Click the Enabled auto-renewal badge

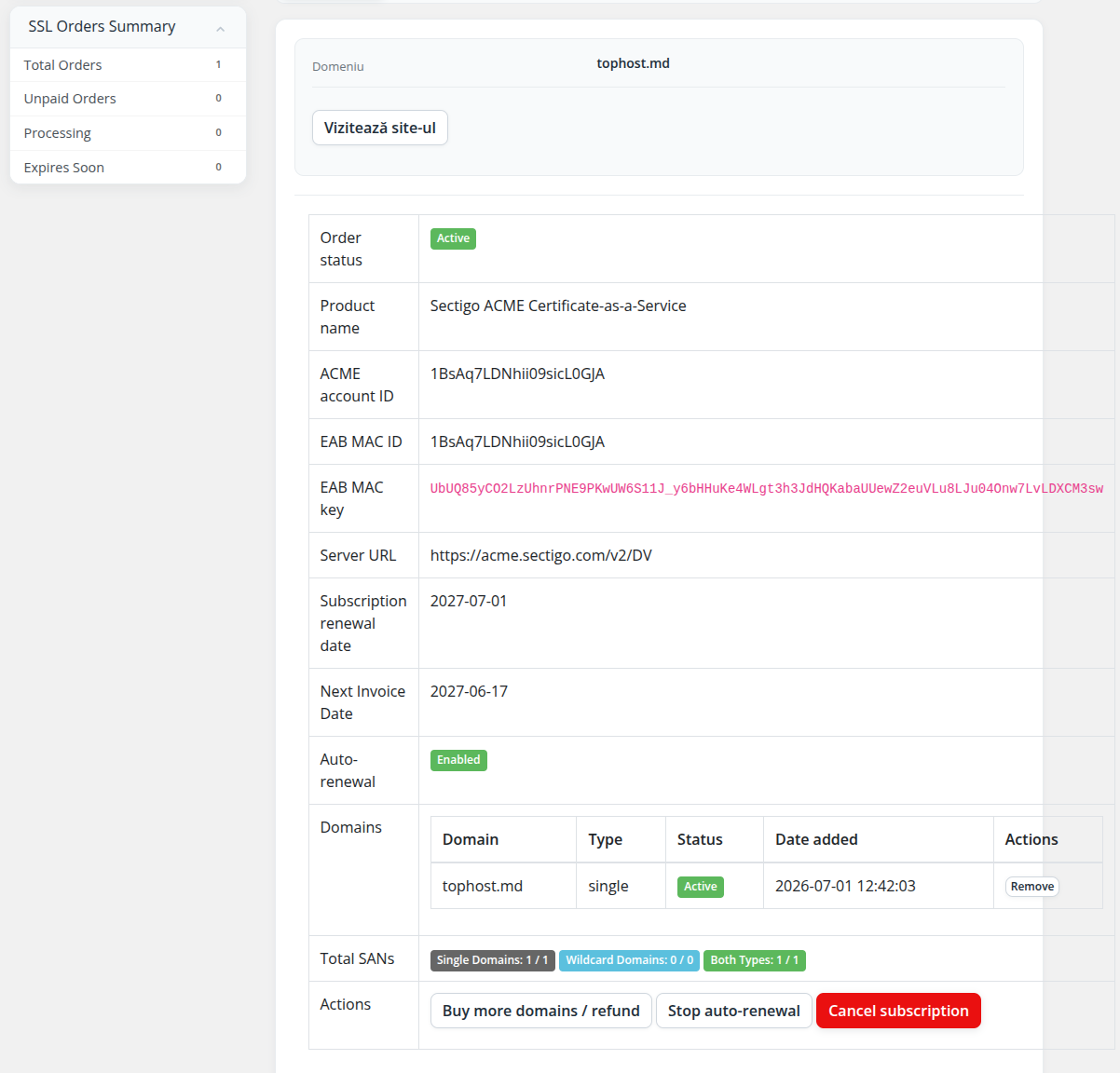tap(458, 760)
